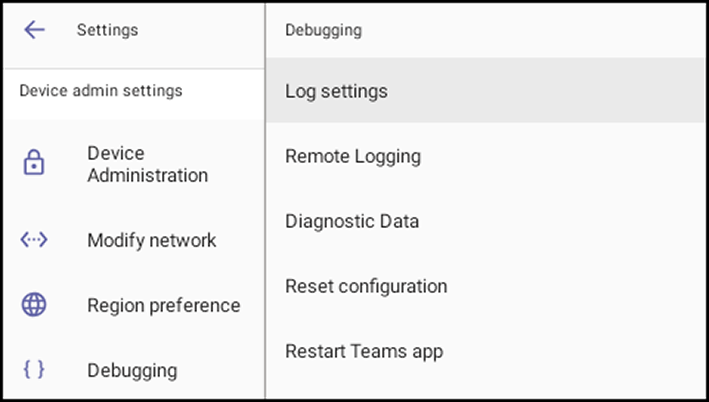The width and height of the screenshot is (709, 402).
Task: Click the network arrows icon beside Modify network
Action: point(34,239)
